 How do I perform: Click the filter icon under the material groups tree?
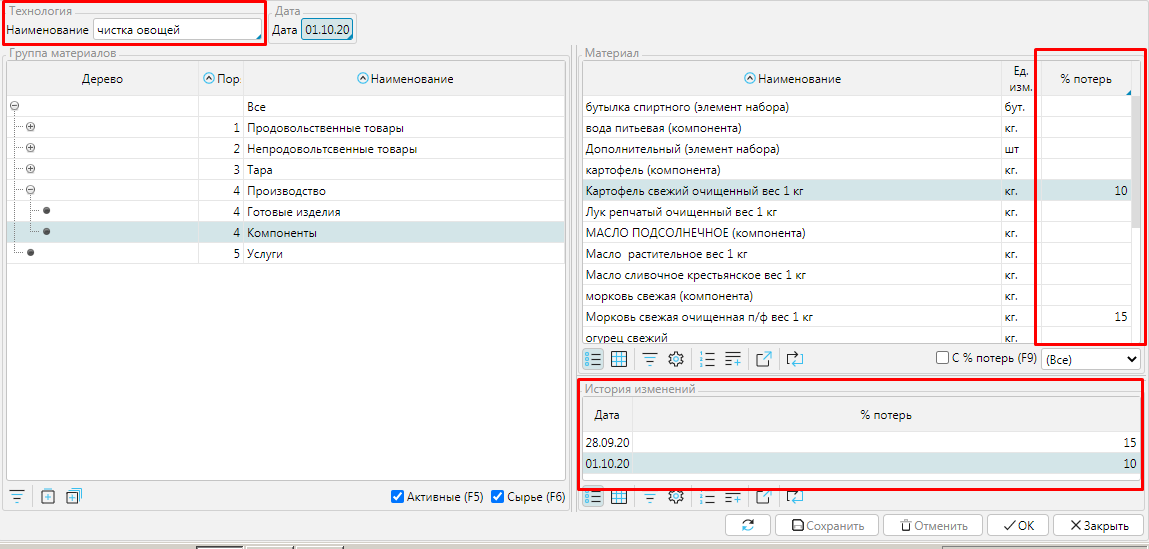[17, 496]
